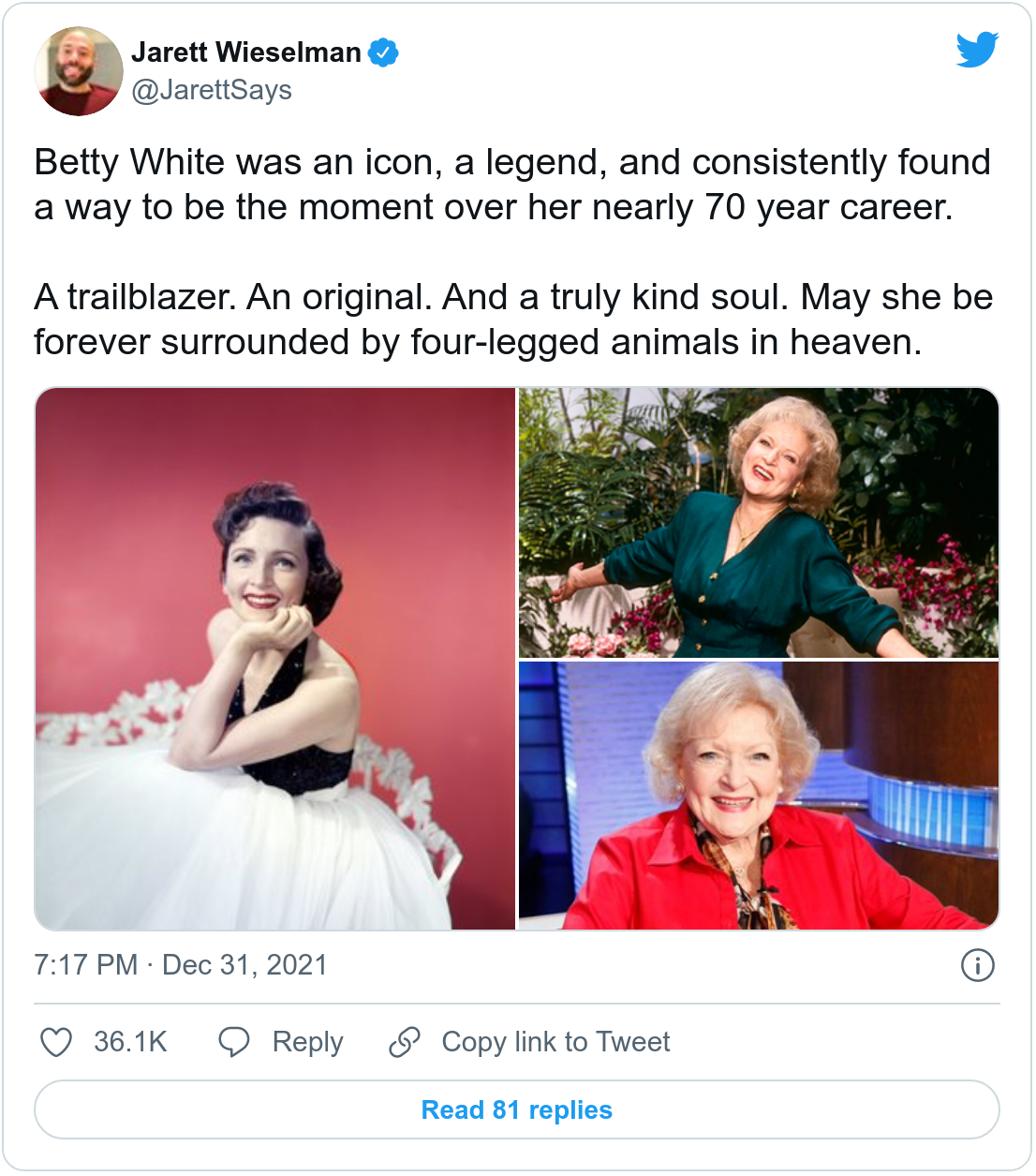Click the paragraph beginning 'A trailblazer'

[512, 320]
